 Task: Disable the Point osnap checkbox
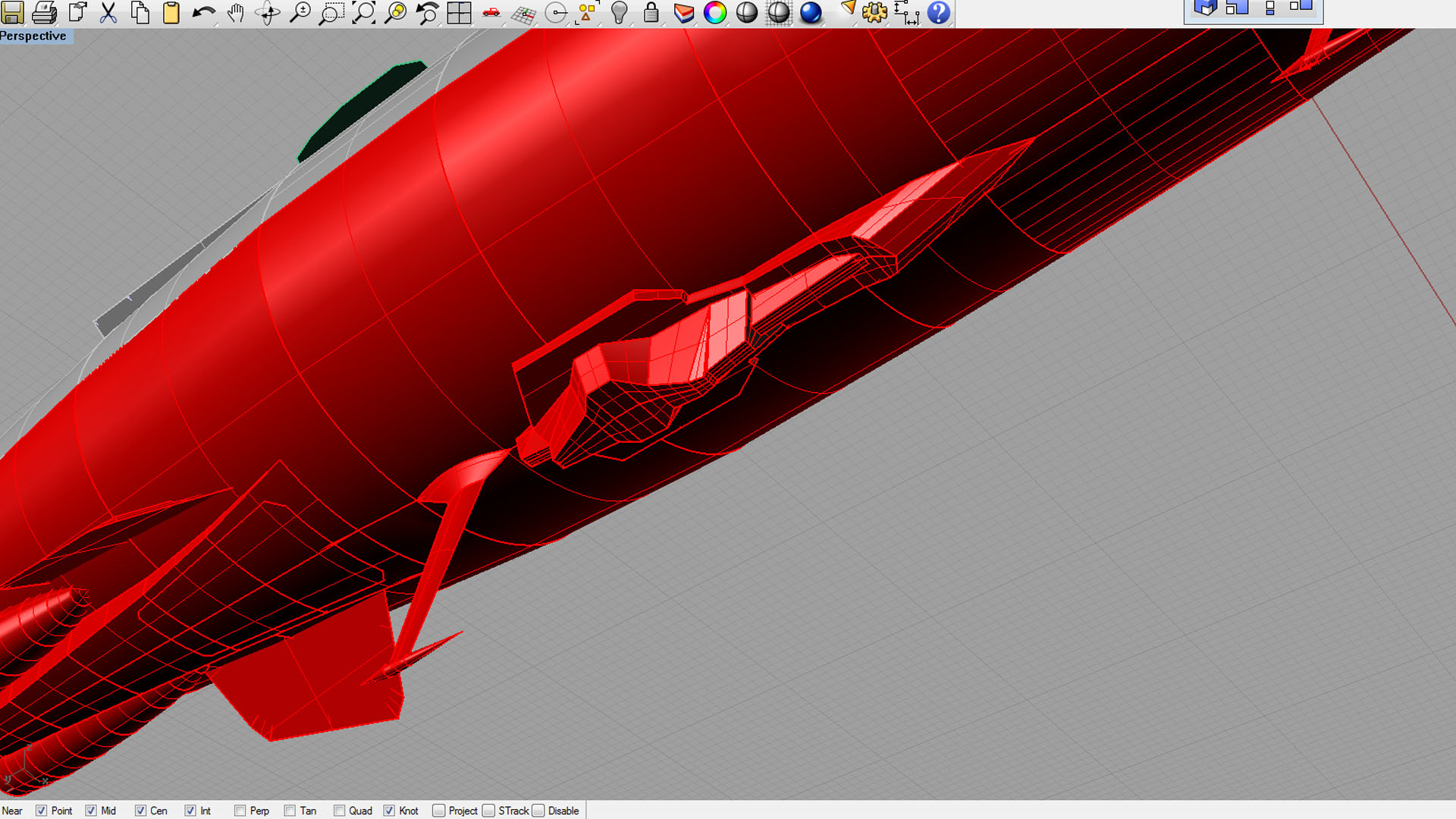pos(41,811)
